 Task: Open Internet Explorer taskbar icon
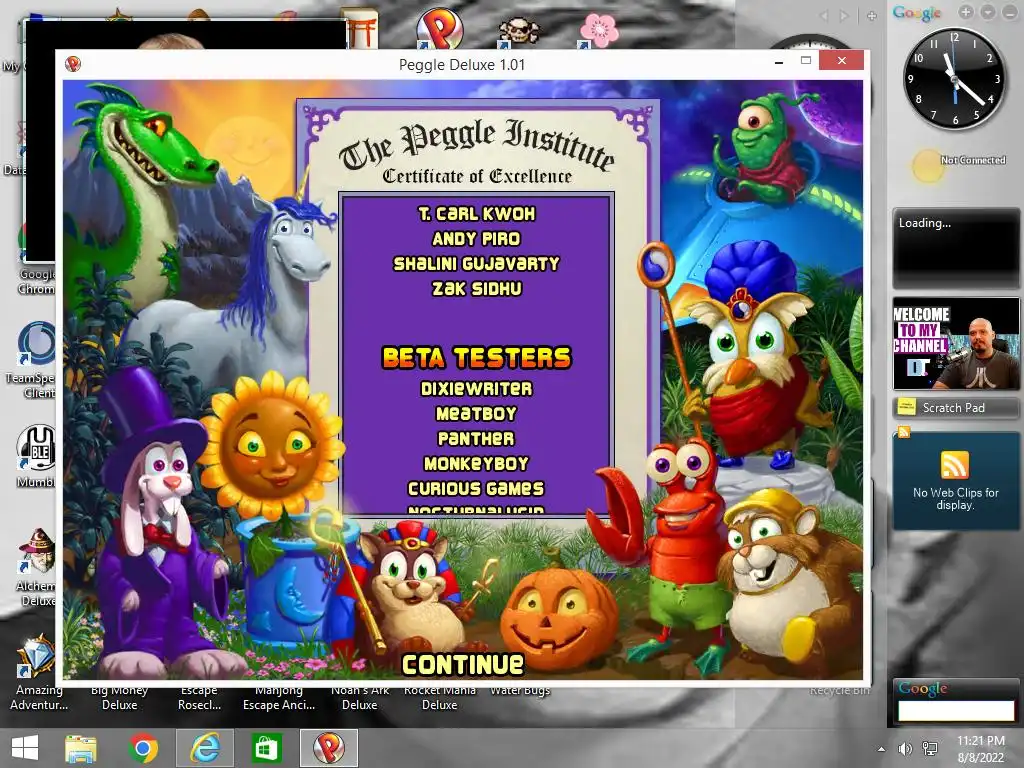(x=205, y=748)
